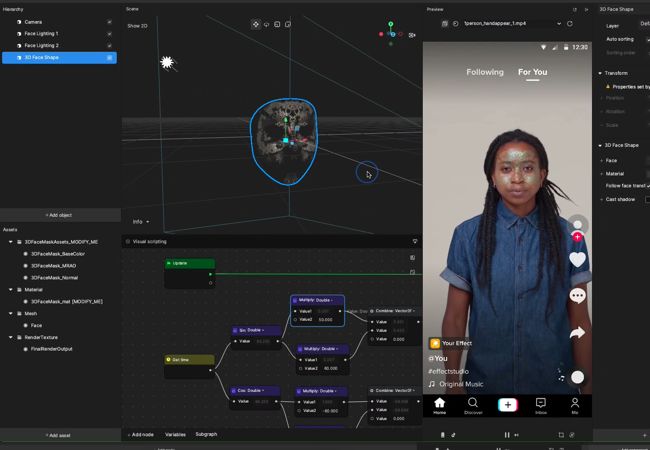This screenshot has width=650, height=450.
Task: Collapse the Transform section in Inspector
Action: [600, 73]
